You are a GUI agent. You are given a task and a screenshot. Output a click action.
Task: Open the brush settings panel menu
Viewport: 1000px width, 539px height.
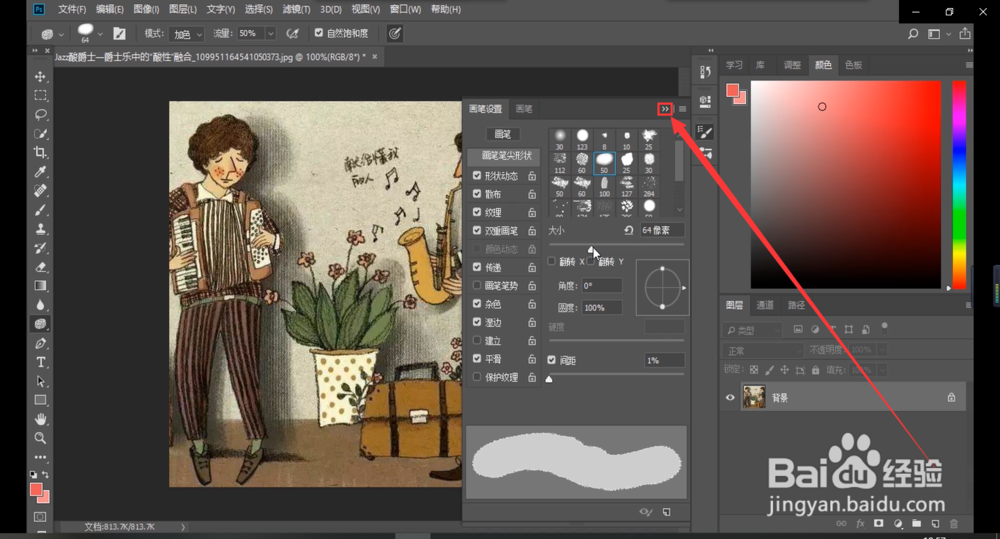point(682,109)
